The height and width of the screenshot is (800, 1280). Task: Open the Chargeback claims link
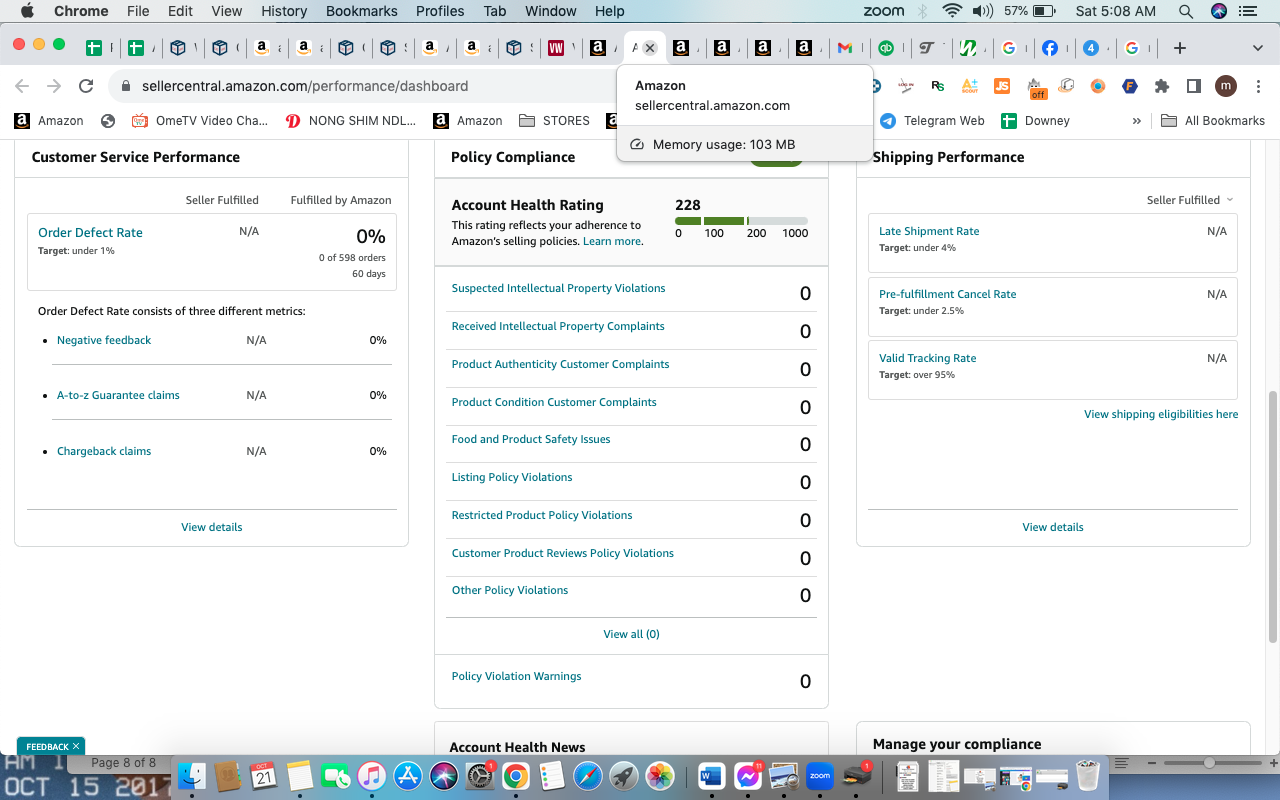pos(104,451)
